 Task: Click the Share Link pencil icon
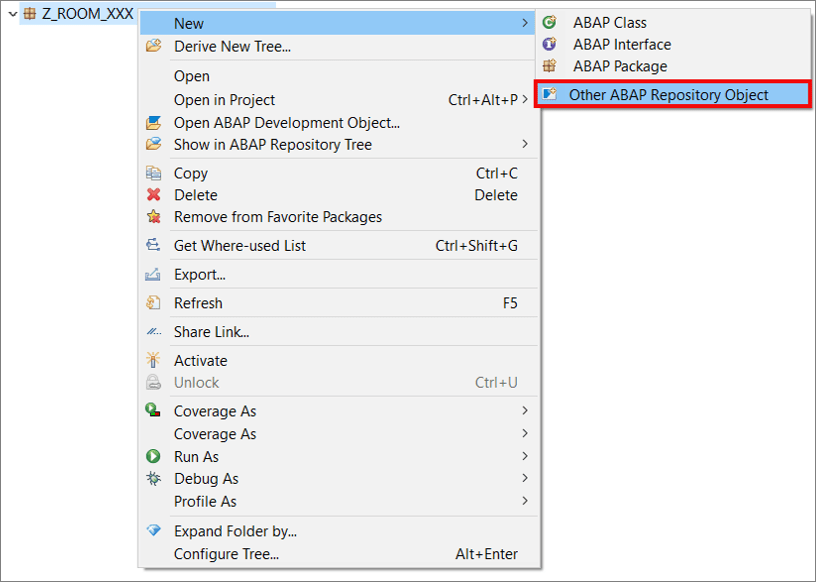pos(155,331)
